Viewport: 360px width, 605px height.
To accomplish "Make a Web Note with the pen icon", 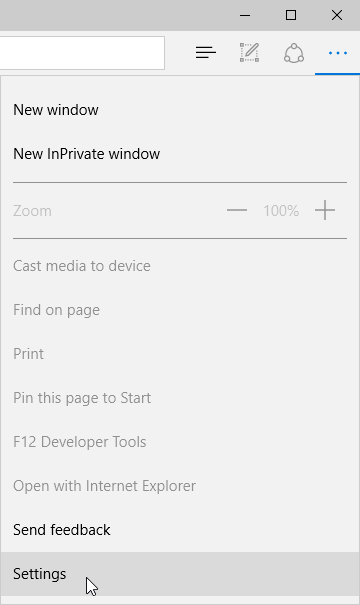I will click(249, 52).
